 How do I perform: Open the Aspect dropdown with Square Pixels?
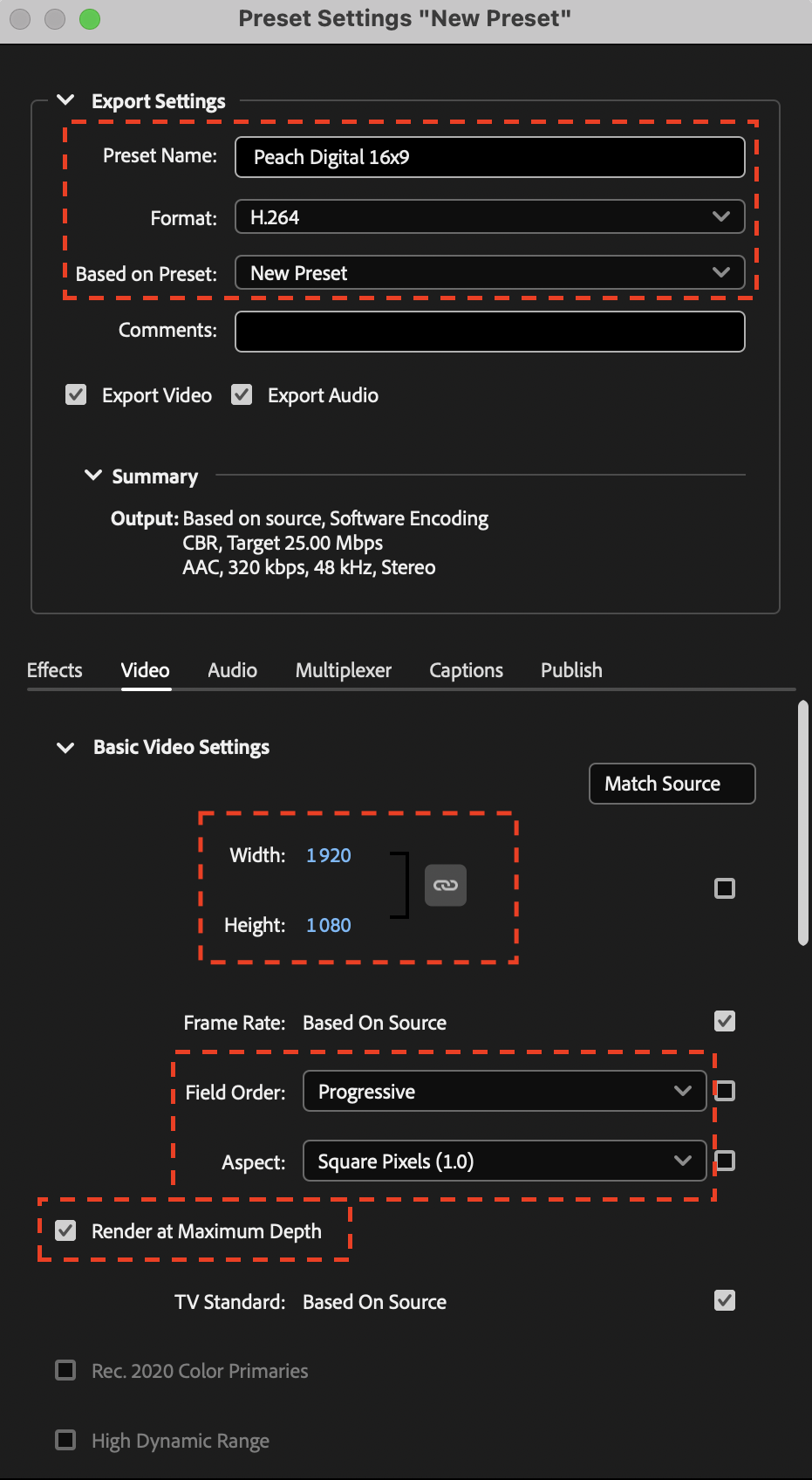tap(504, 1161)
